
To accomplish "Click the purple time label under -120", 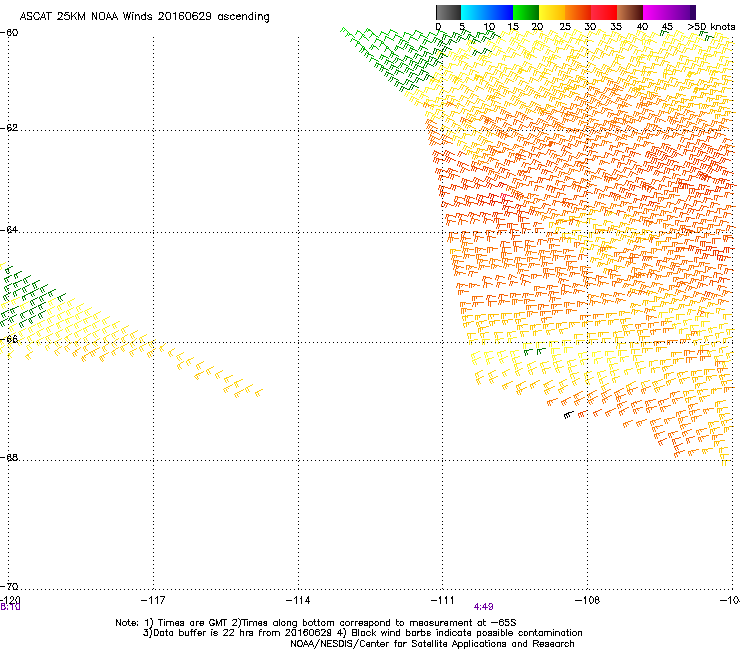I will click(10, 607).
